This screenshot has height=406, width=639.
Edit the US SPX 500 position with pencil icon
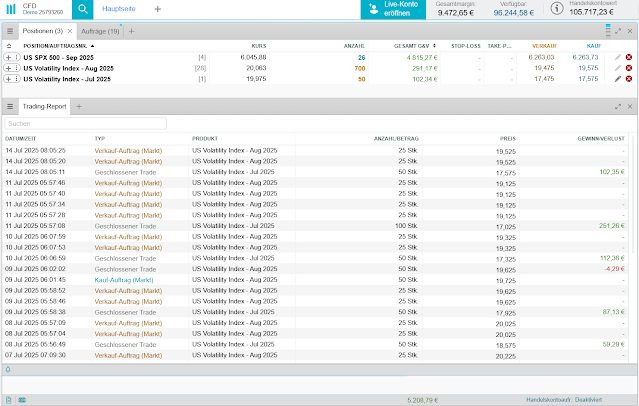pos(618,57)
